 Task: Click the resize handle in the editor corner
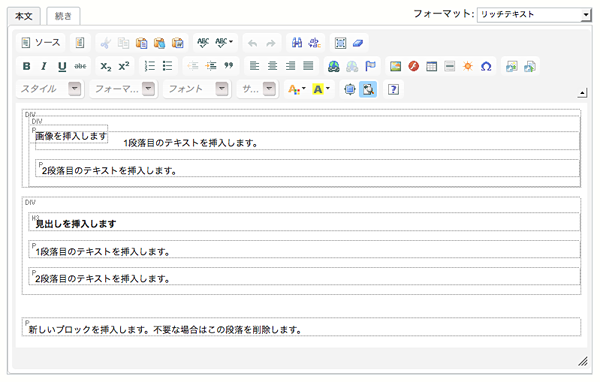(x=582, y=361)
